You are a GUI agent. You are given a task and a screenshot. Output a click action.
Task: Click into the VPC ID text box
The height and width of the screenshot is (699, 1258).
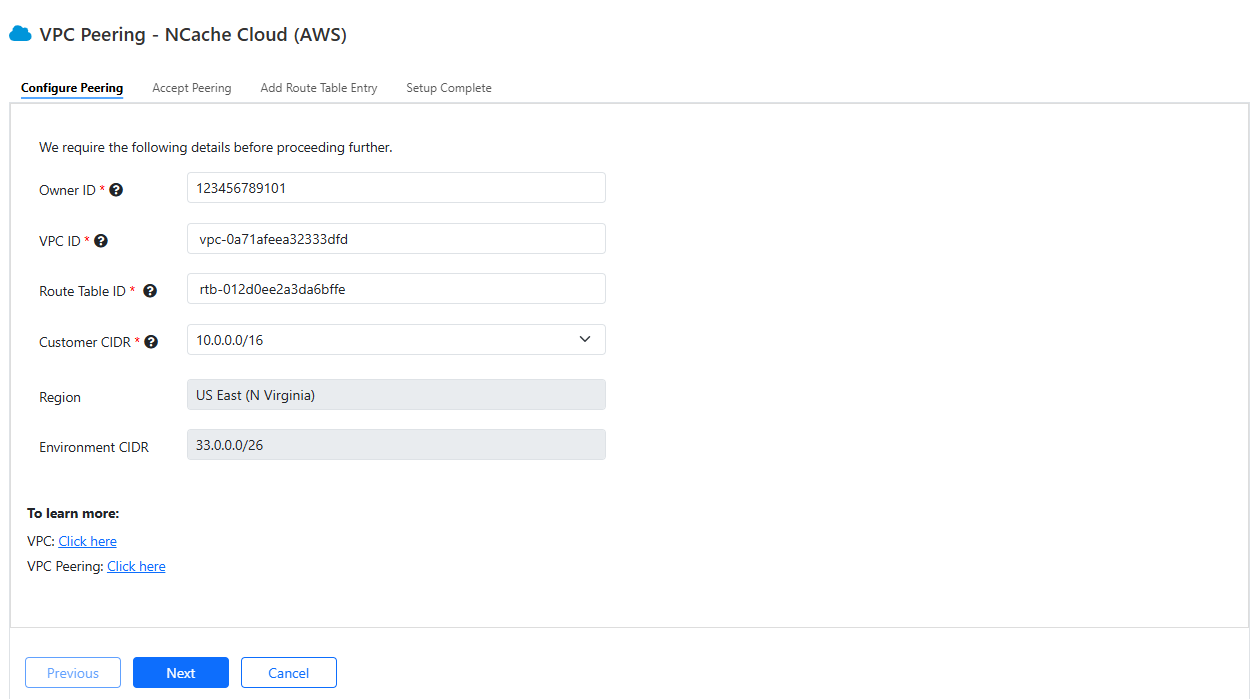click(x=396, y=239)
